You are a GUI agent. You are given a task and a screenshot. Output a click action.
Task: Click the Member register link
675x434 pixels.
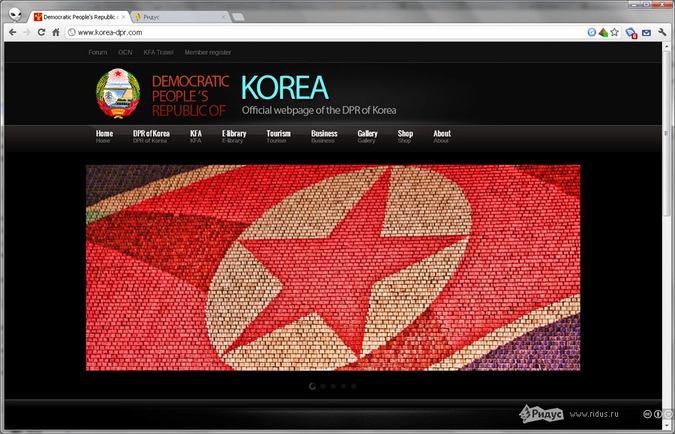point(207,51)
